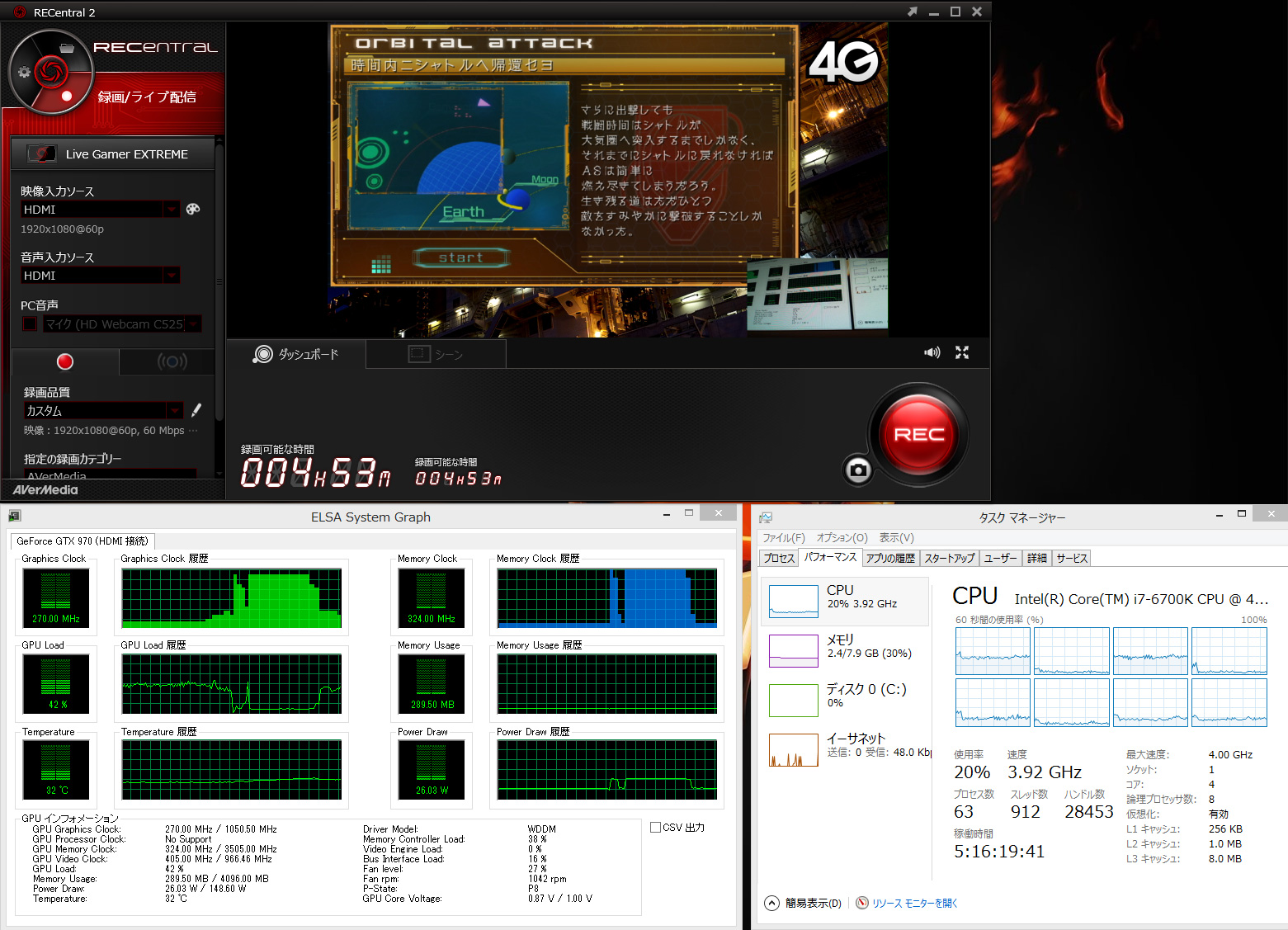1288x930 pixels.
Task: Expand the 音声入力ソース HDMI dropdown
Action: pyautogui.click(x=172, y=276)
